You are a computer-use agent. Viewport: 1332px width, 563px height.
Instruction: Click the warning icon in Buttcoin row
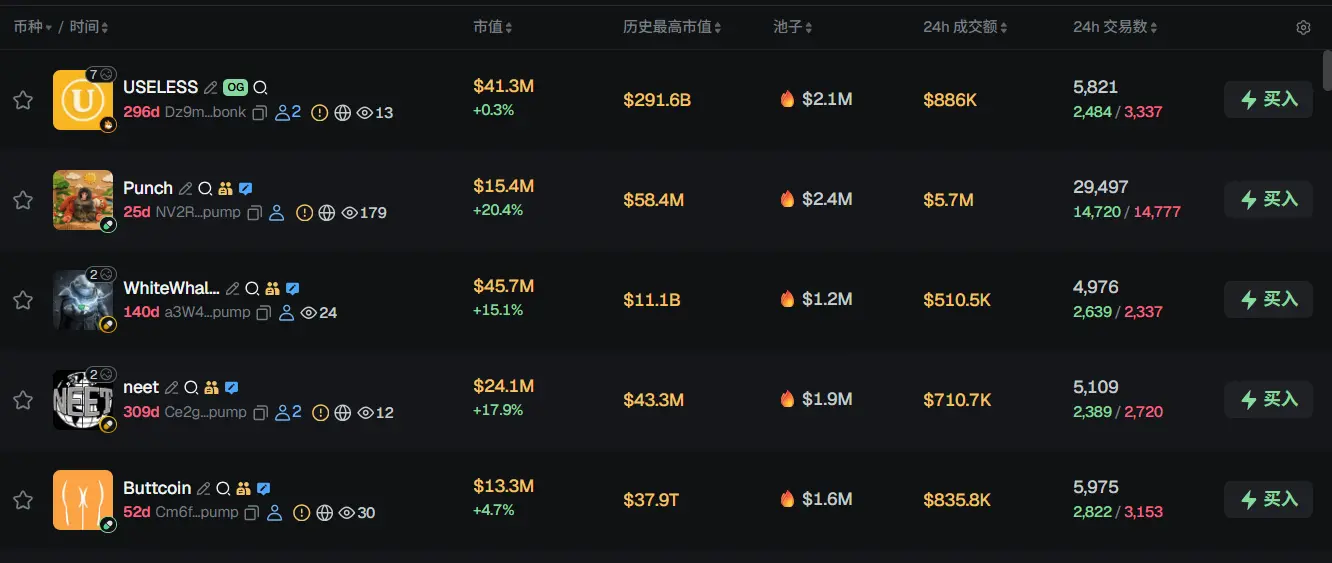pyautogui.click(x=302, y=513)
